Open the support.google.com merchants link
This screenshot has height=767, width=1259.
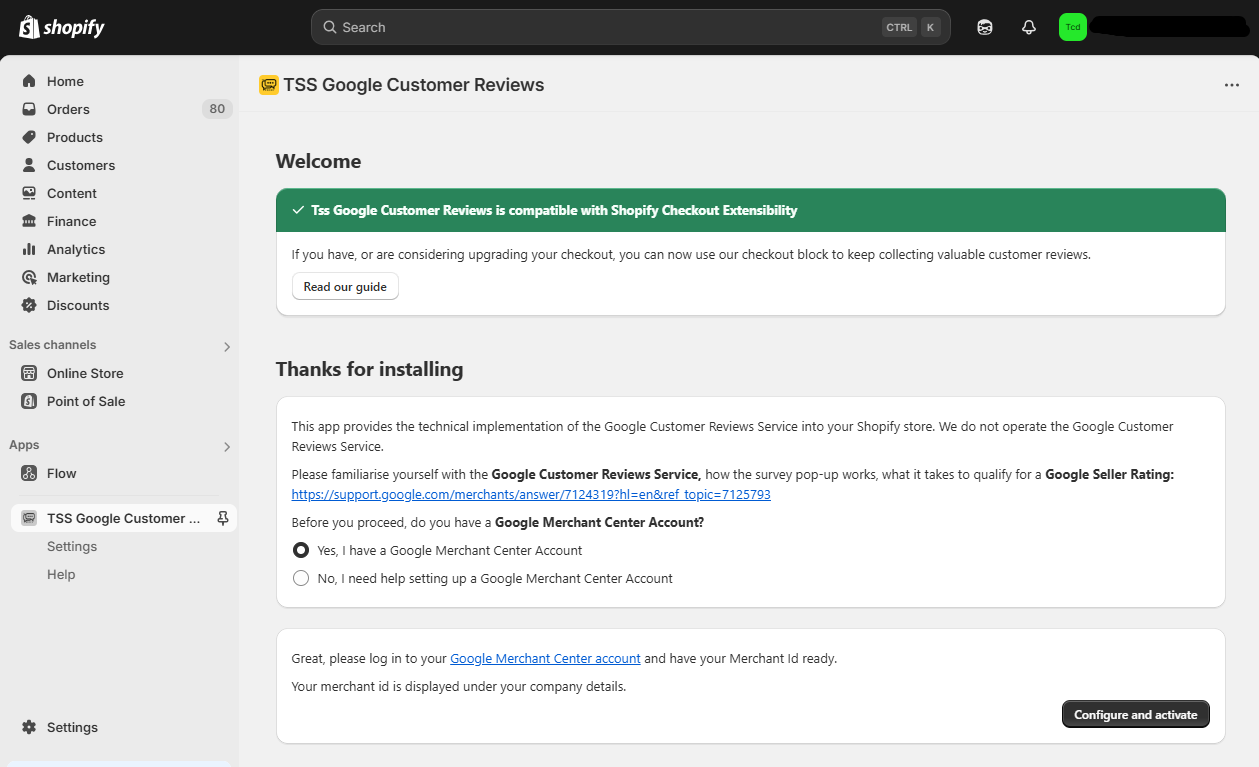pos(531,494)
